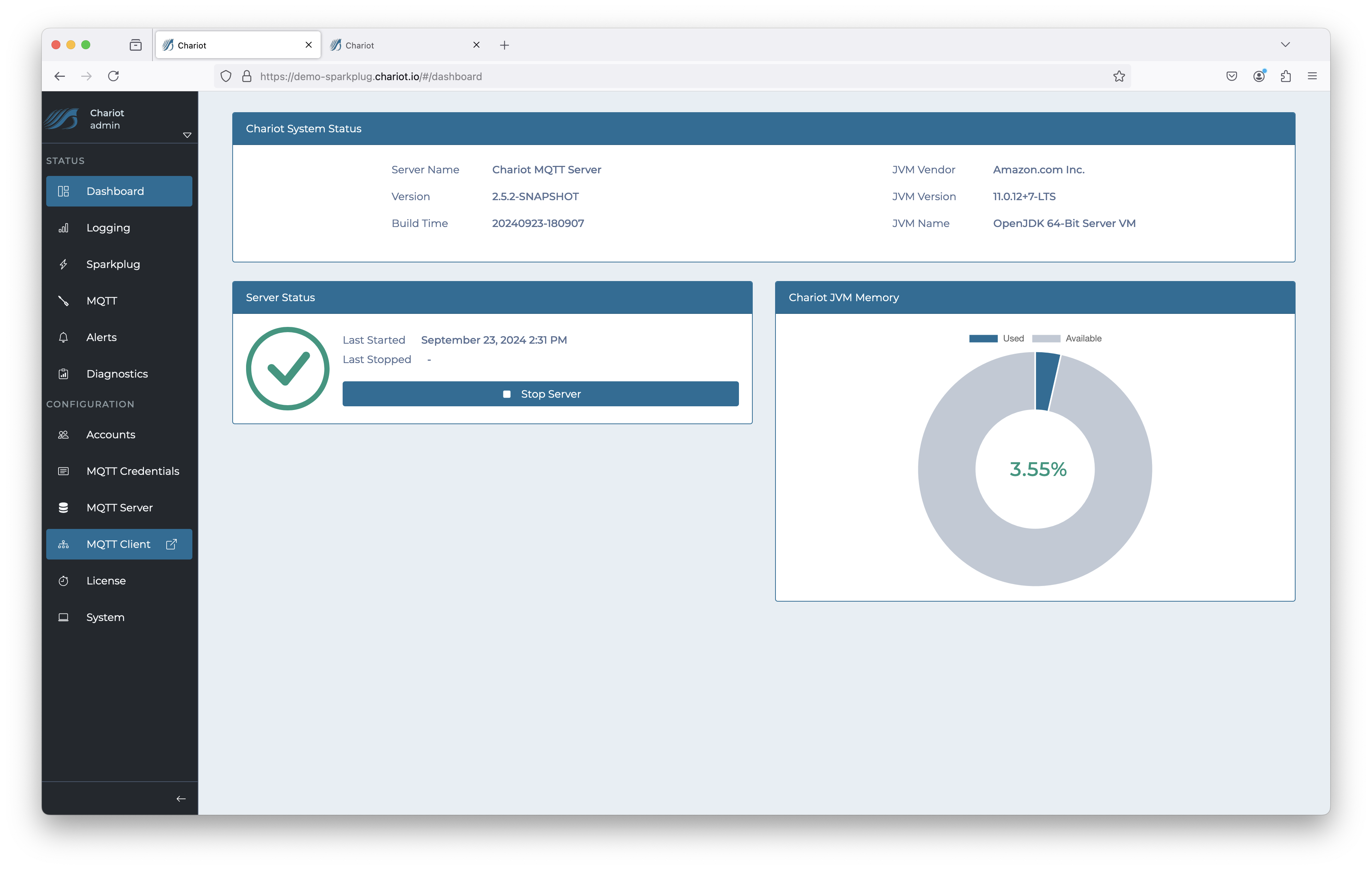Click the MQTT Client external link icon
Screen dimensions: 1372x870
coord(171,544)
